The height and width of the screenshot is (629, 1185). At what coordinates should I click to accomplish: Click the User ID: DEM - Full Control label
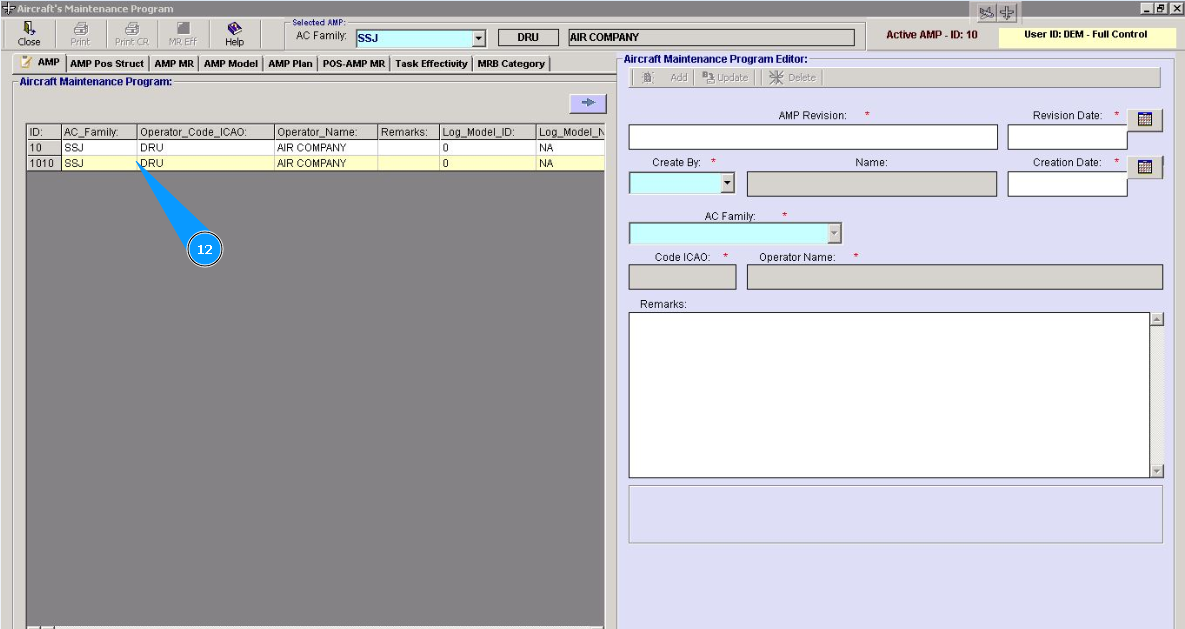pos(1085,34)
